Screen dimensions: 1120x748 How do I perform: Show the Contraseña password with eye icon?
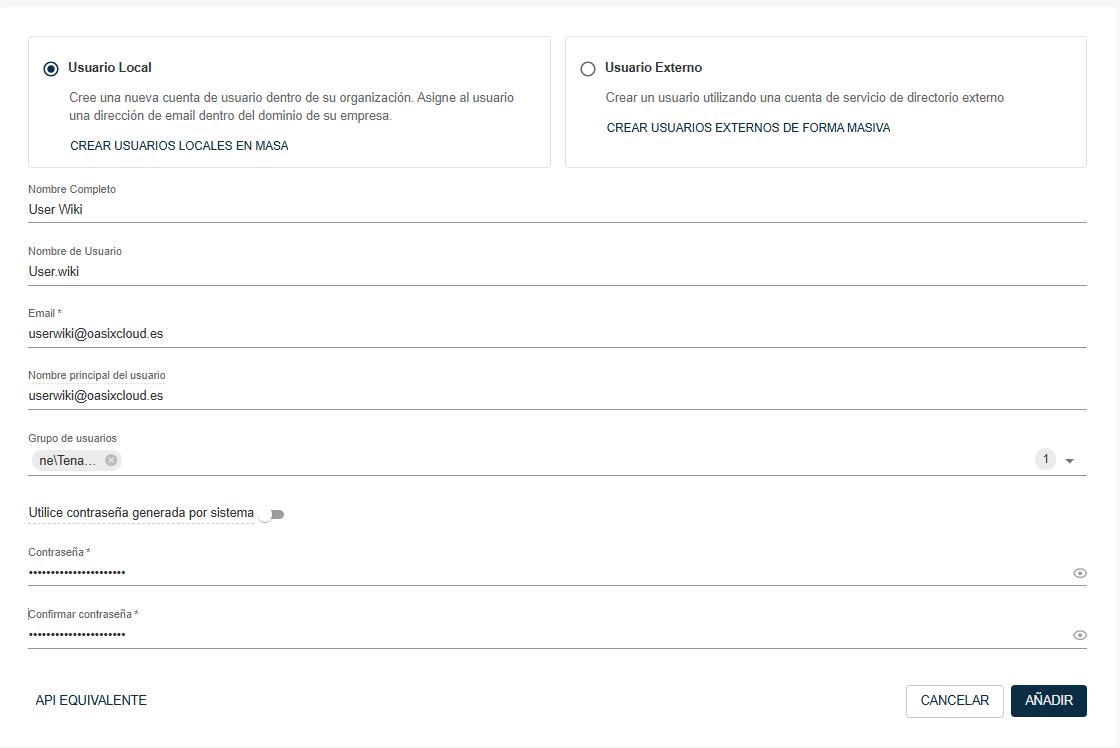coord(1080,573)
